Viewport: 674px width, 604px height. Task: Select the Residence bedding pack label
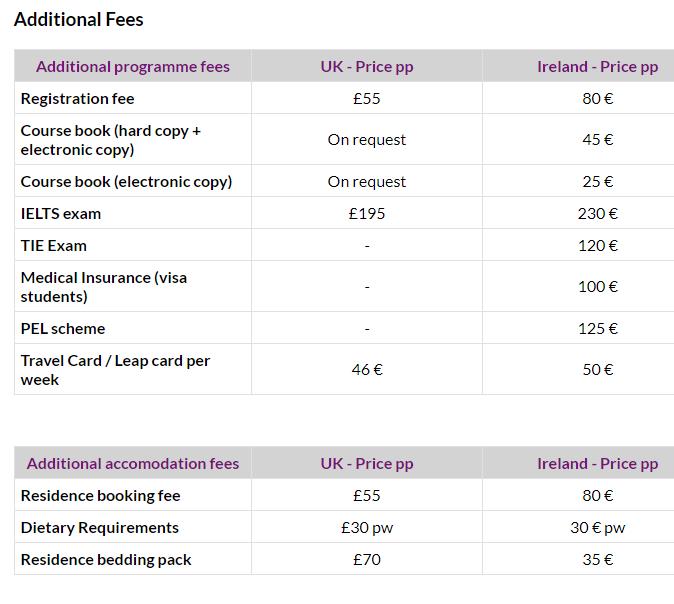click(106, 560)
